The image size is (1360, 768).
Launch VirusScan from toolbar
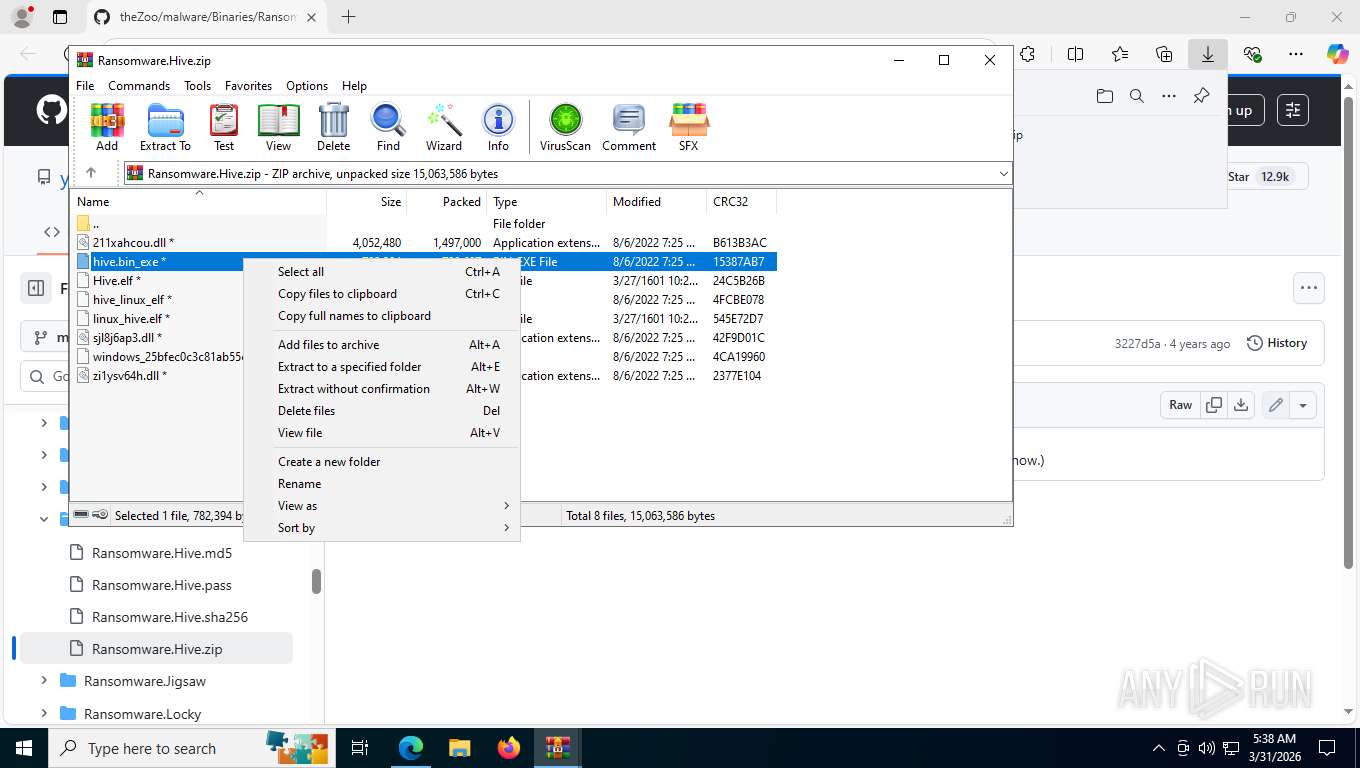tap(565, 127)
